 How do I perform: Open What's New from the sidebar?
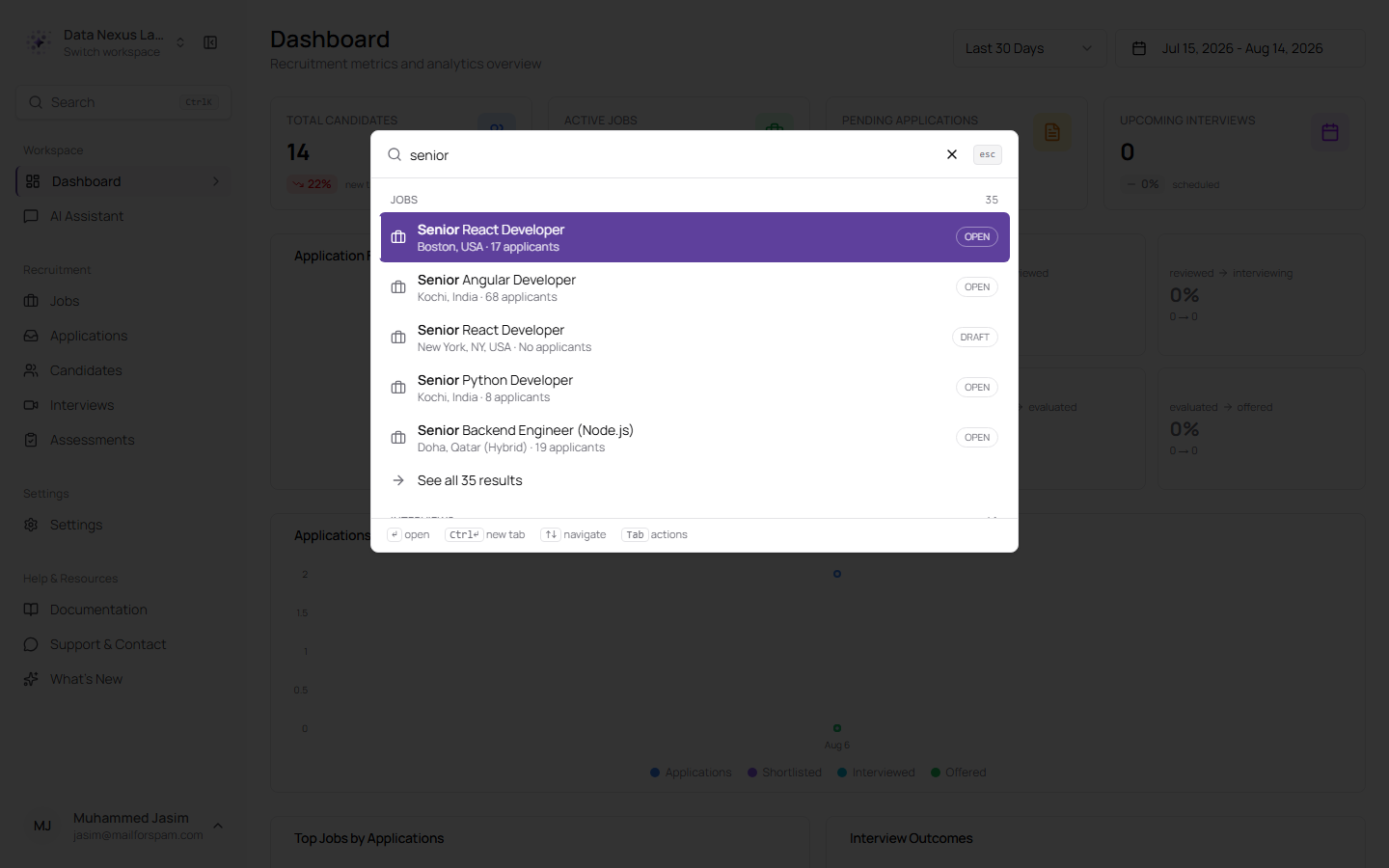(x=123, y=679)
